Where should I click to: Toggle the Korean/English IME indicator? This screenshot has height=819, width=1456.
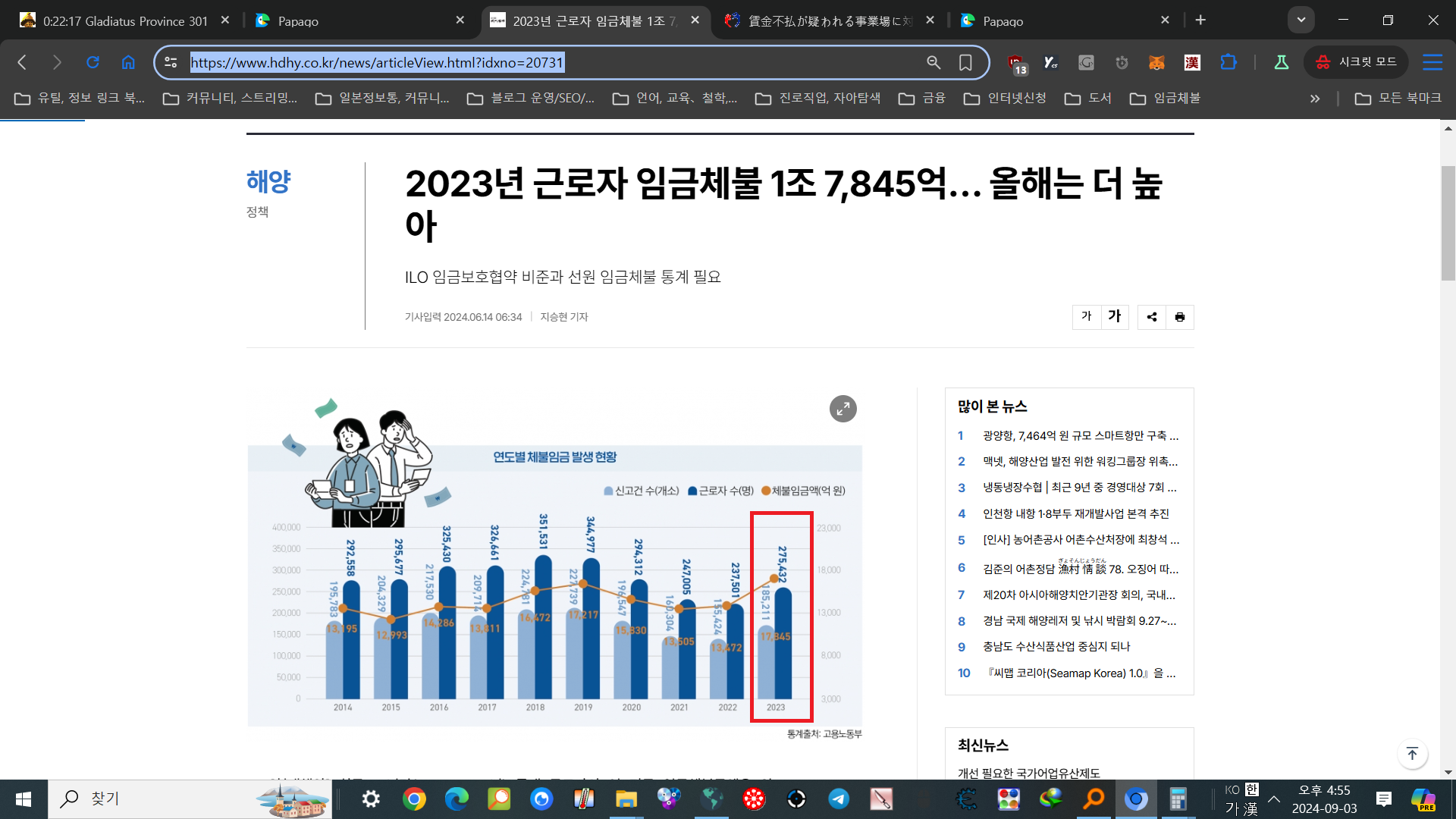[1251, 790]
